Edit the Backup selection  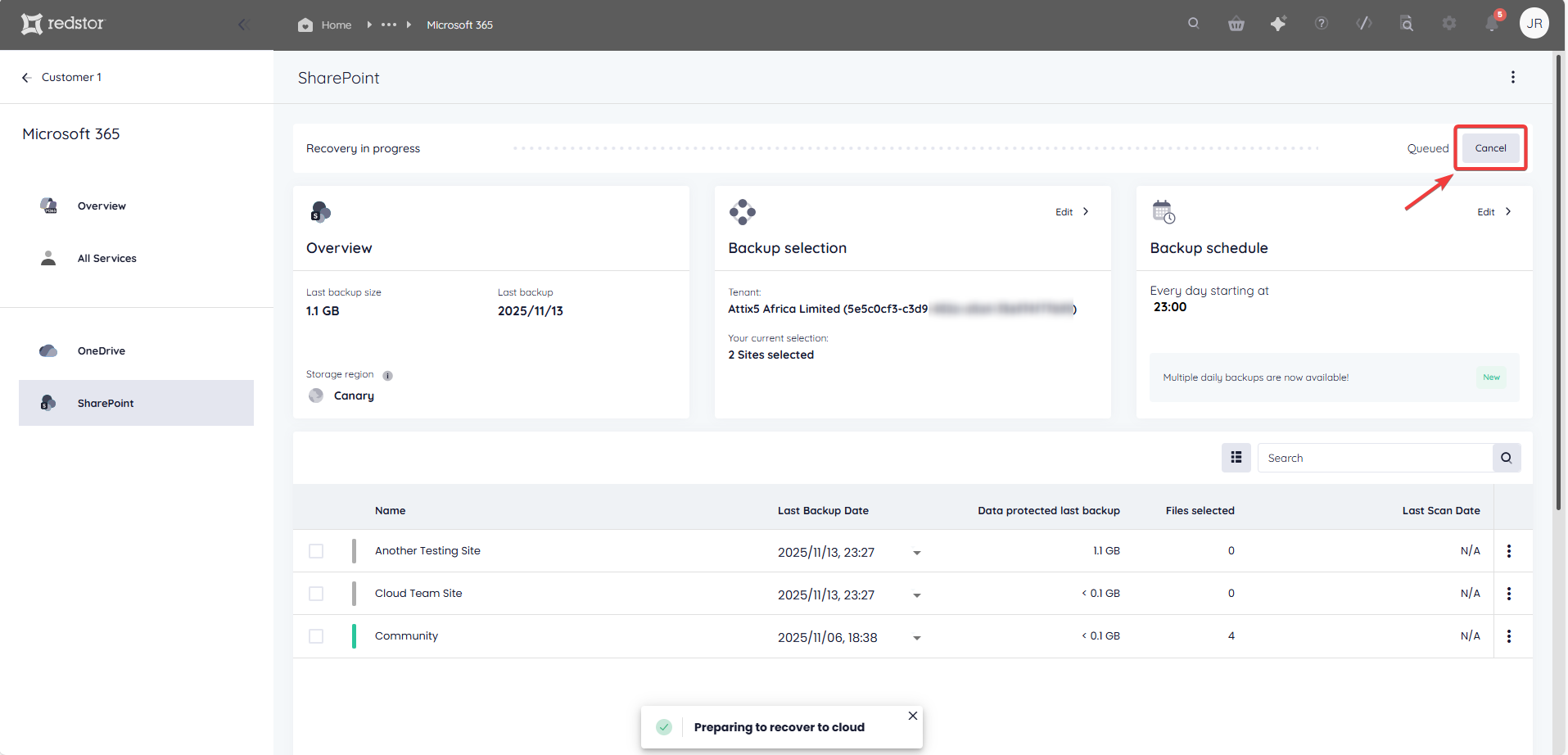[x=1072, y=212]
